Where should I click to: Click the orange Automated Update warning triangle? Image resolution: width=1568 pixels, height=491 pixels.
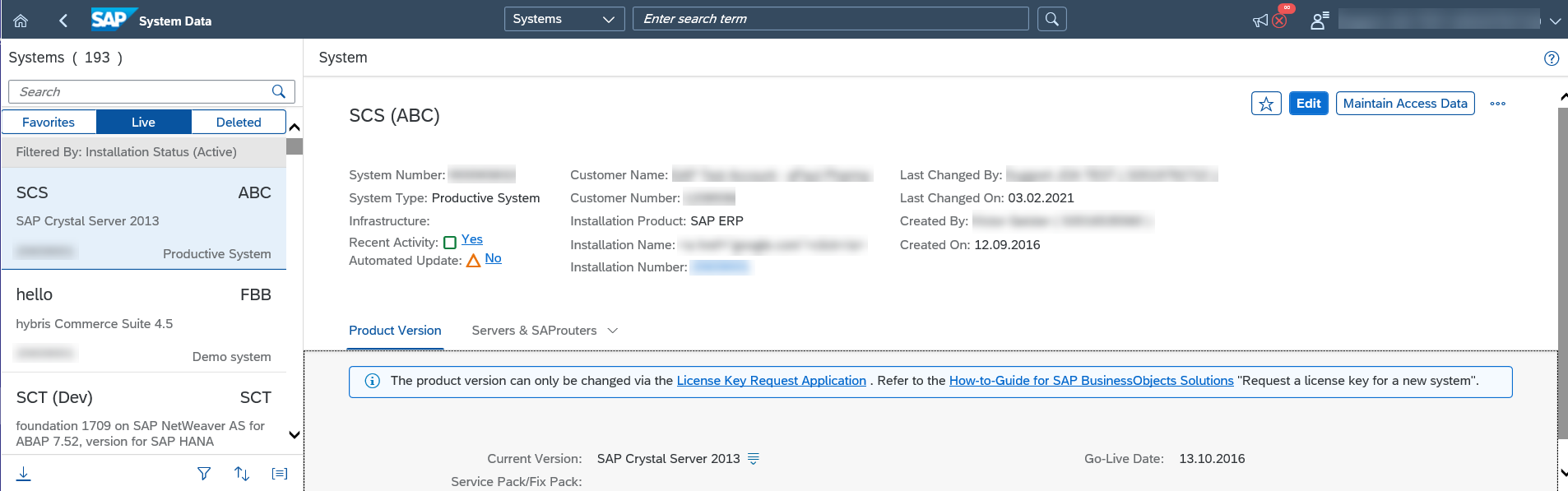tap(474, 261)
